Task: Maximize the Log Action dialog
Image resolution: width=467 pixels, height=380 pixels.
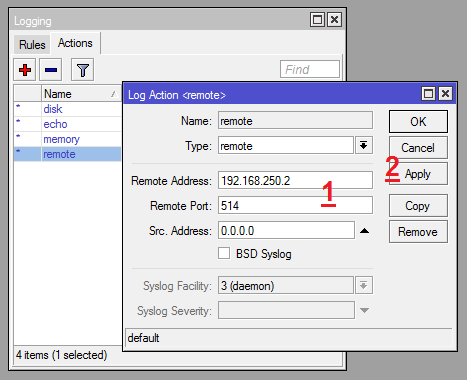Action: tap(428, 94)
